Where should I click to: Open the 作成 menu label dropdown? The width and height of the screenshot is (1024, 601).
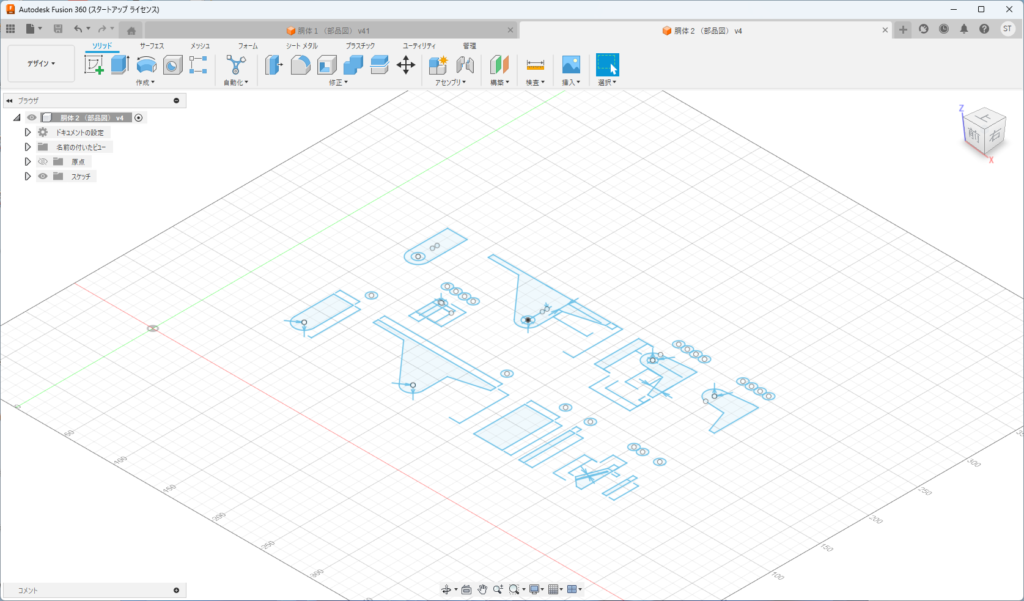[x=145, y=83]
